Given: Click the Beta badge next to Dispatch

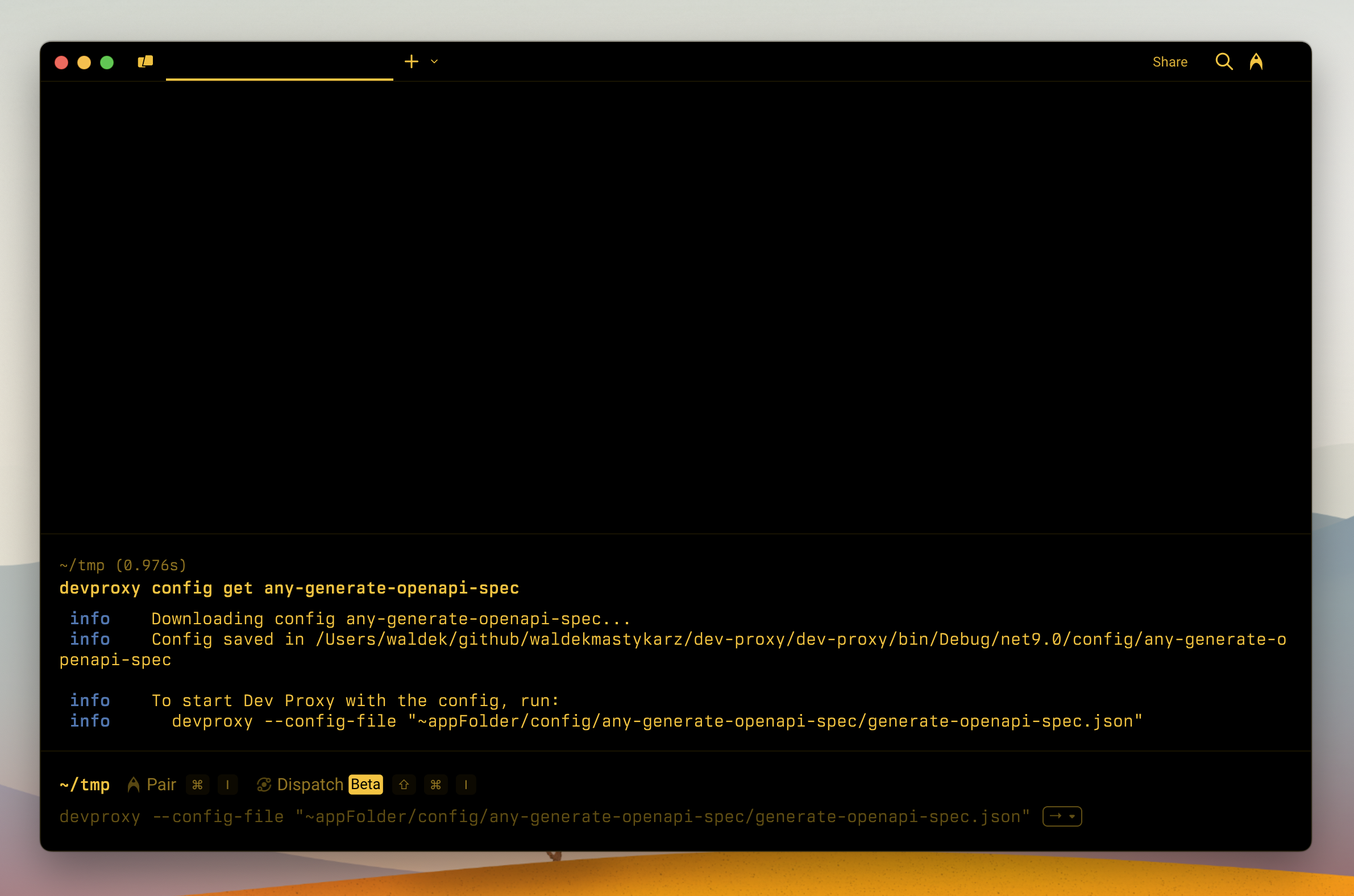Looking at the screenshot, I should (x=365, y=785).
